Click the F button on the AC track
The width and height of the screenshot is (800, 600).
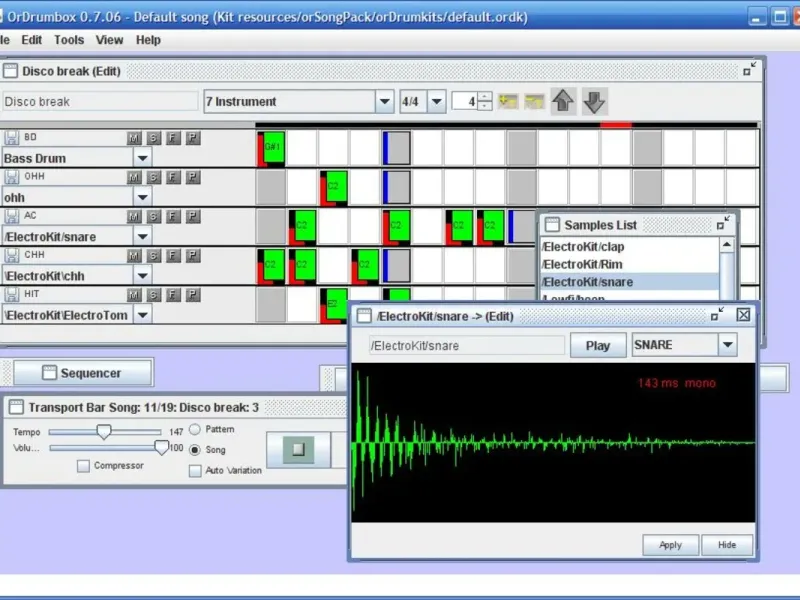[x=173, y=216]
